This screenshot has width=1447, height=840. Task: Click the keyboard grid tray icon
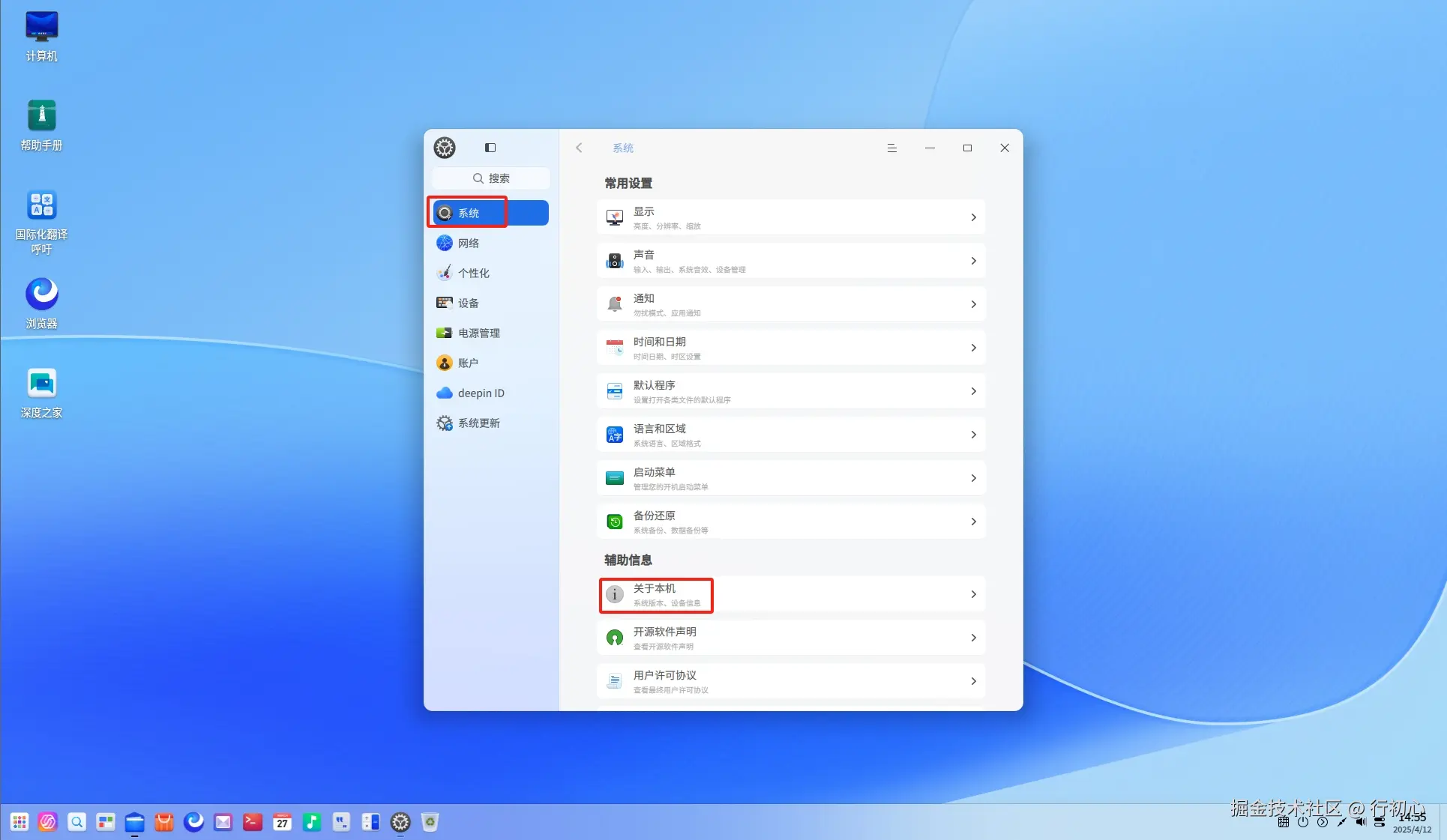(x=1284, y=821)
